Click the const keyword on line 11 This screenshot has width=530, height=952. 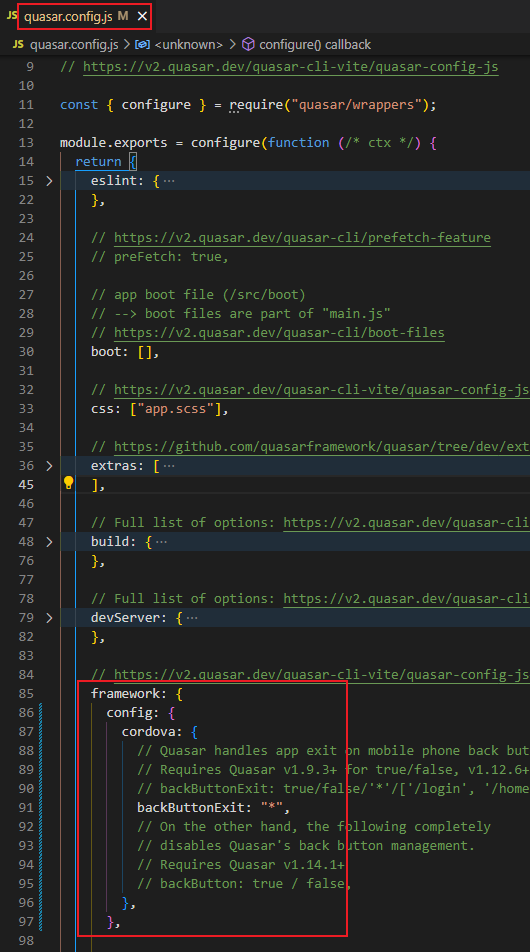point(79,104)
